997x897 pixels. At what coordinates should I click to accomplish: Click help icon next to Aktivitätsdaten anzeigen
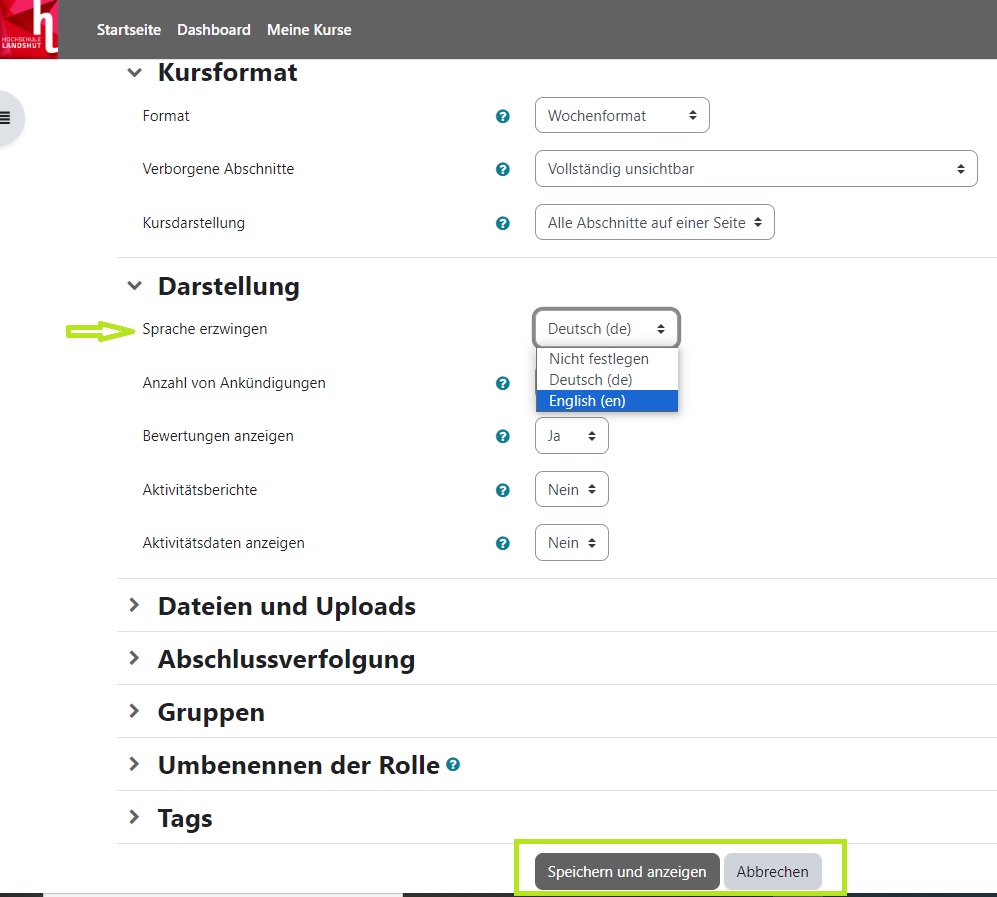[503, 543]
